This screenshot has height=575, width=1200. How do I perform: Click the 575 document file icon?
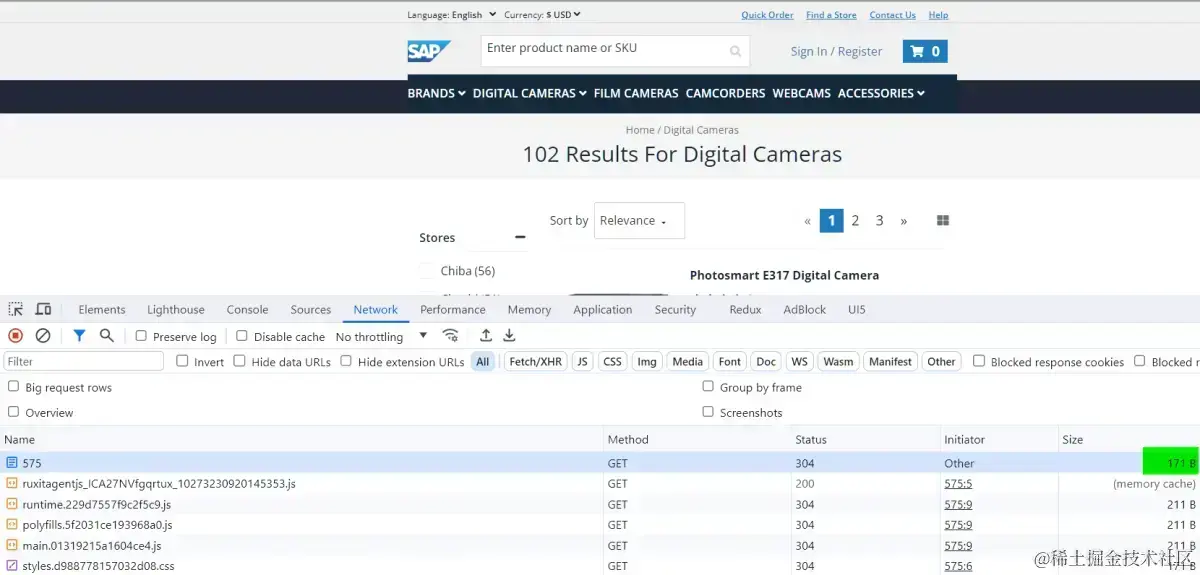[x=12, y=463]
